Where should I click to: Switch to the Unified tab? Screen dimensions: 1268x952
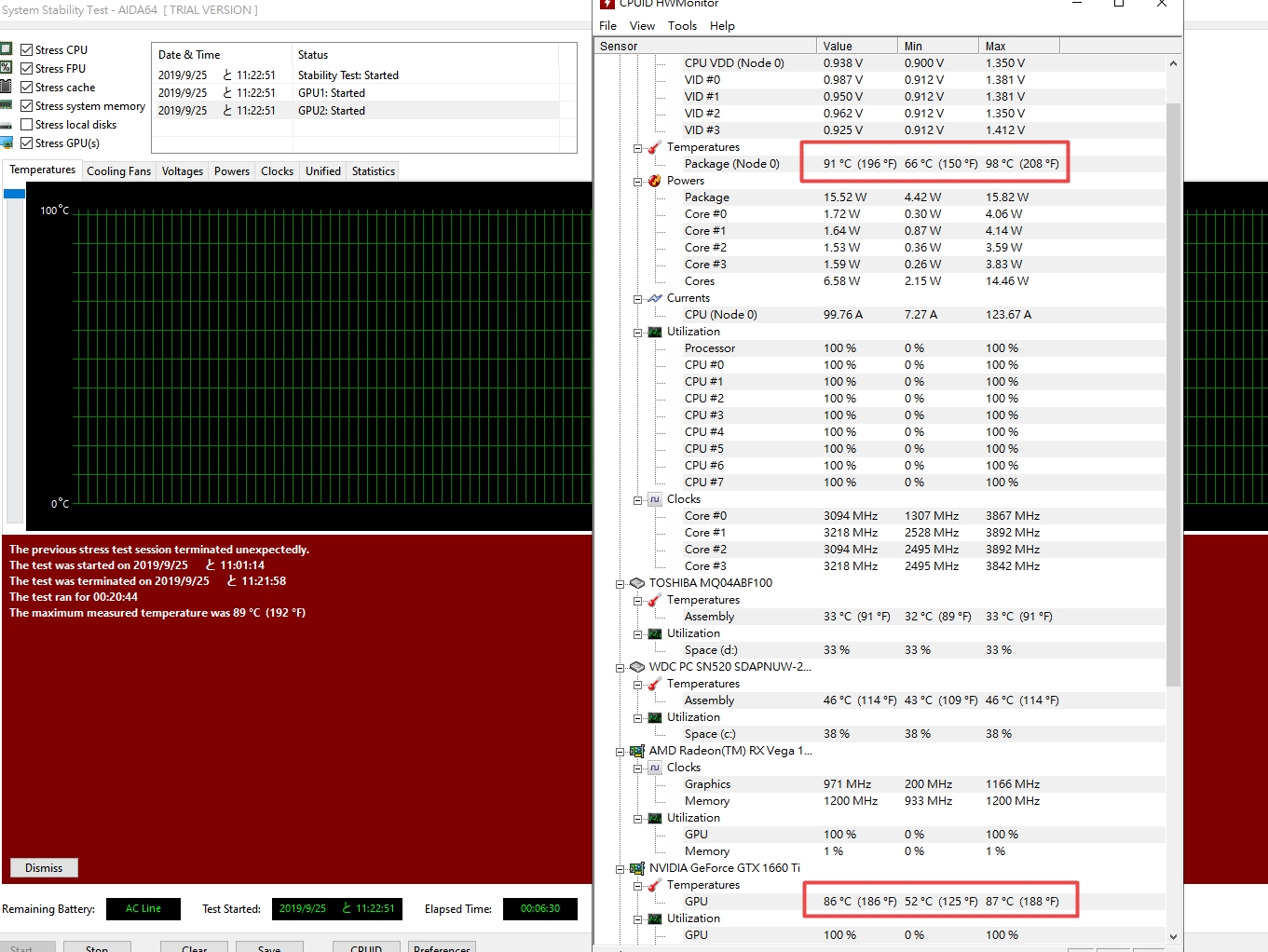tap(323, 171)
